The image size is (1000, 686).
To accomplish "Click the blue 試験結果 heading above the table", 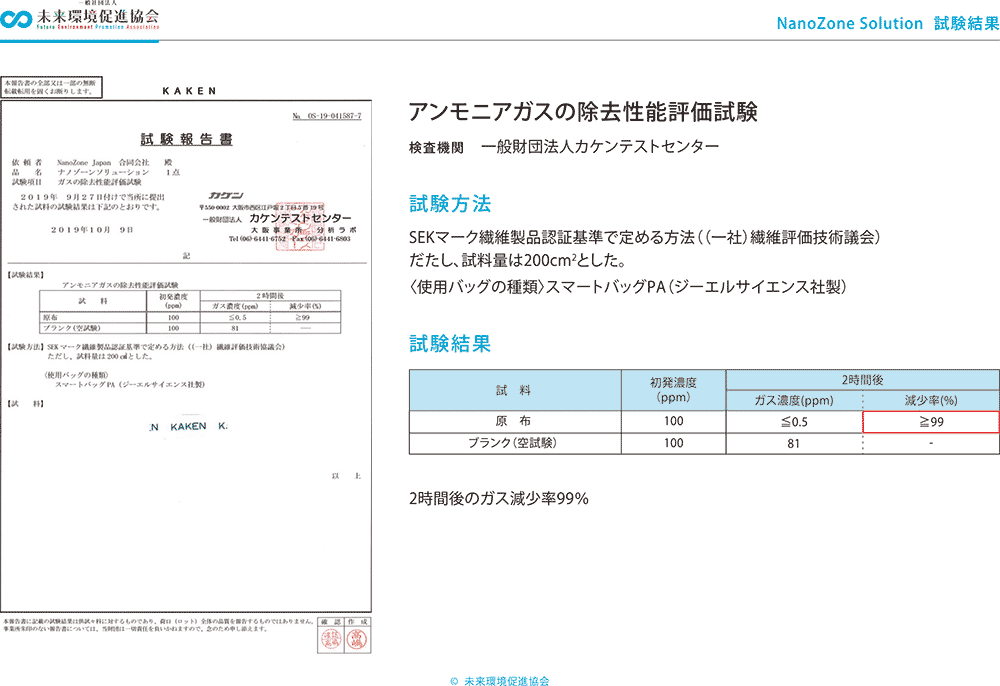I will (x=450, y=344).
